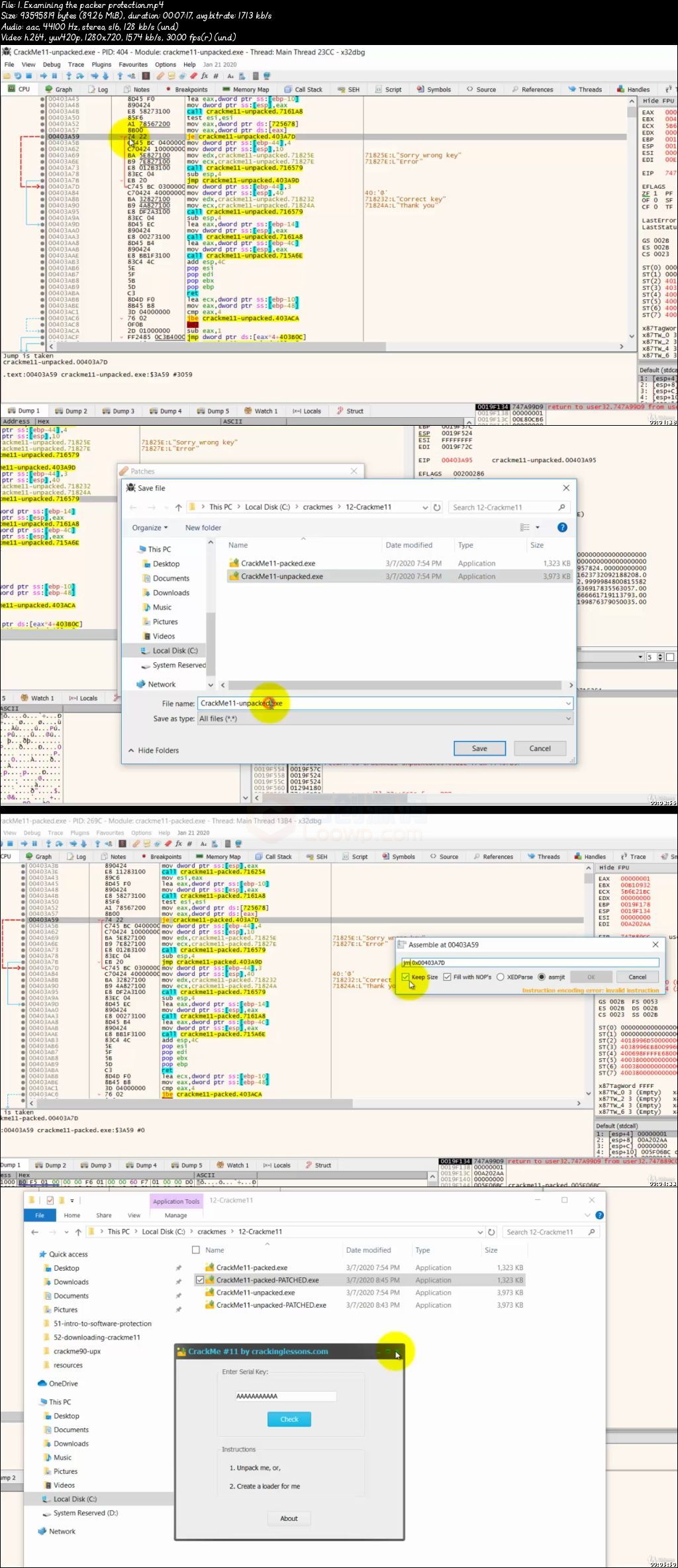This screenshot has height=1568, width=678.
Task: Click search magnifier in Explorer search box
Action: coord(591,1232)
